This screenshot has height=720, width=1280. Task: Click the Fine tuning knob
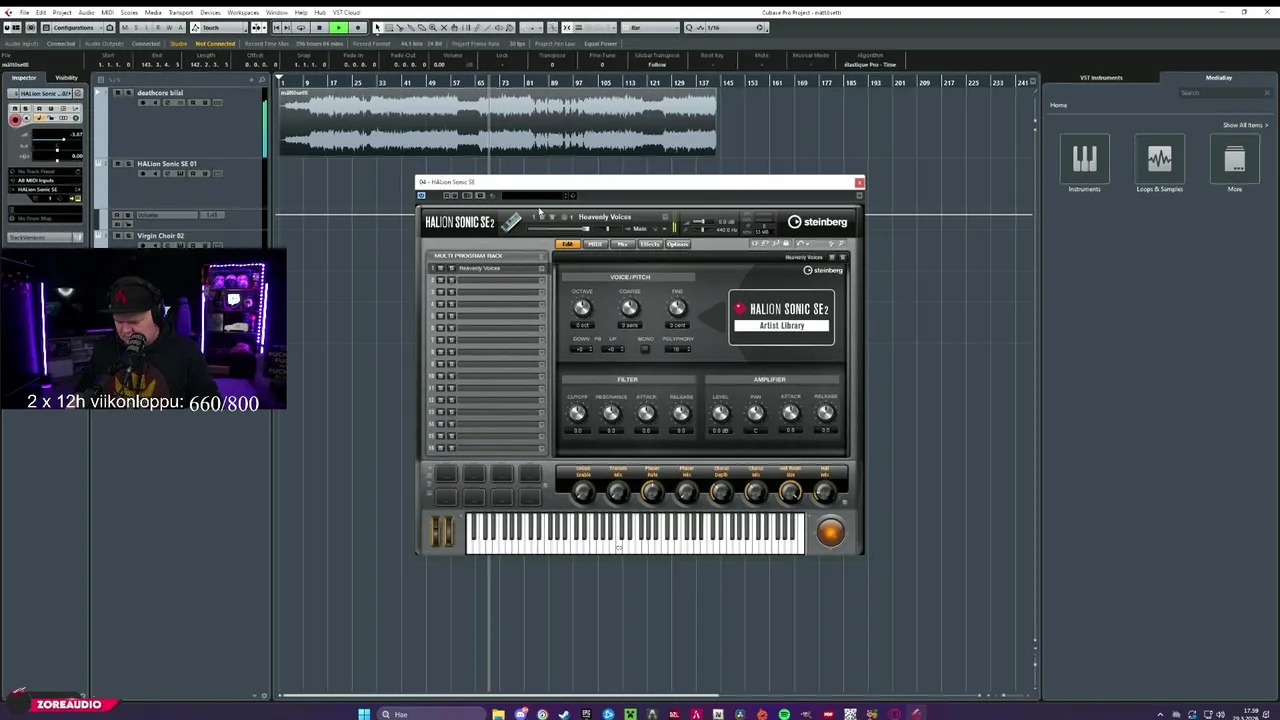(x=677, y=308)
